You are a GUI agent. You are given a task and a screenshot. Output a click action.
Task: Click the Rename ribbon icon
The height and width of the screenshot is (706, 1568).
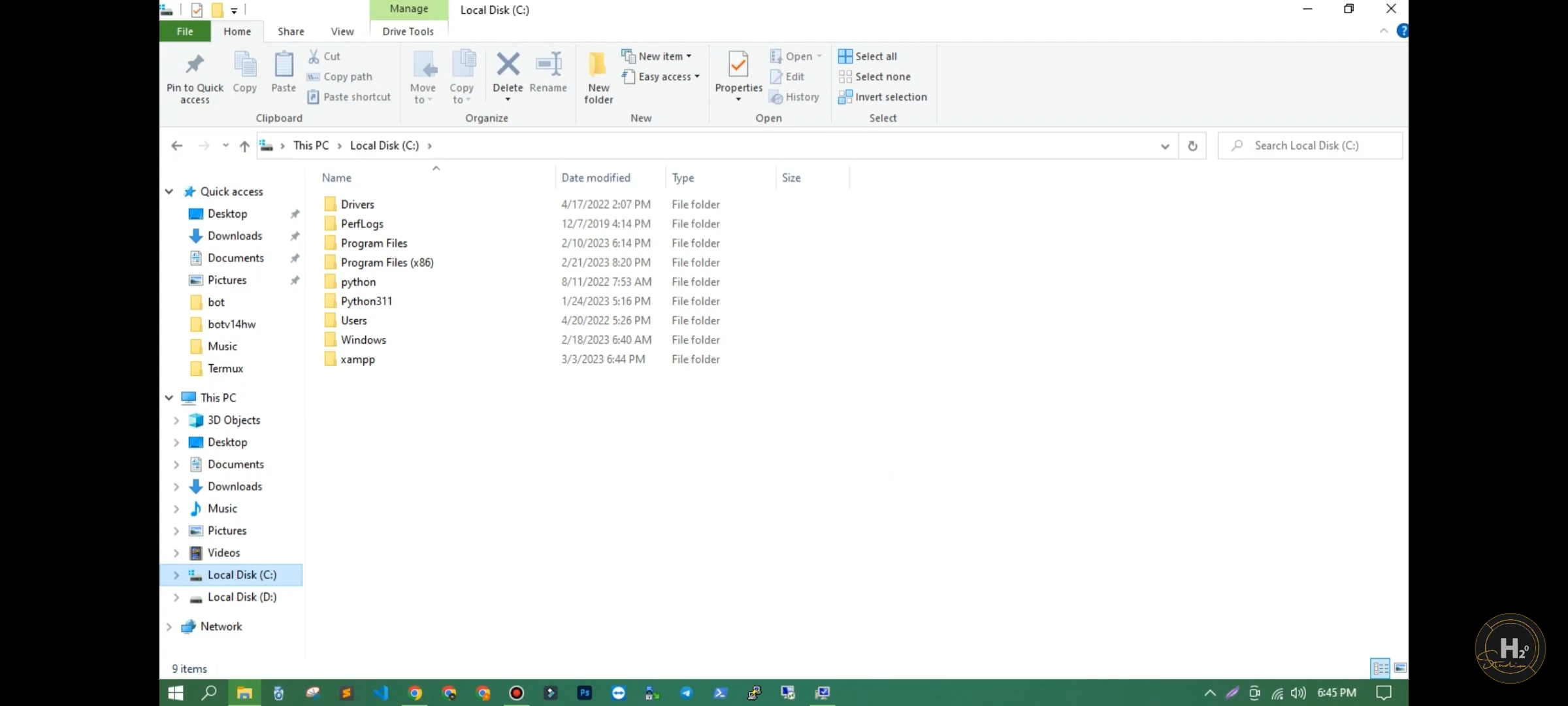pyautogui.click(x=548, y=64)
